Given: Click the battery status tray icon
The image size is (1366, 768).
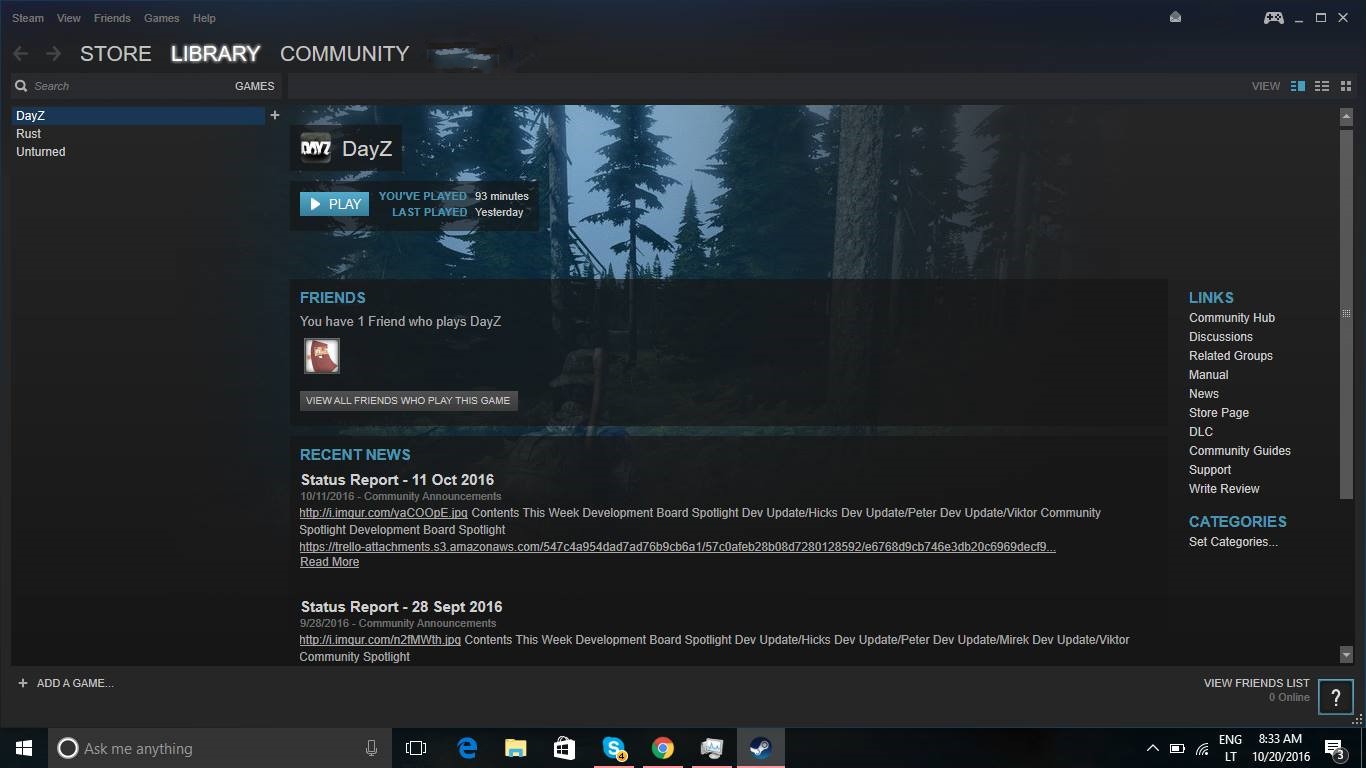Looking at the screenshot, I should click(x=1177, y=748).
